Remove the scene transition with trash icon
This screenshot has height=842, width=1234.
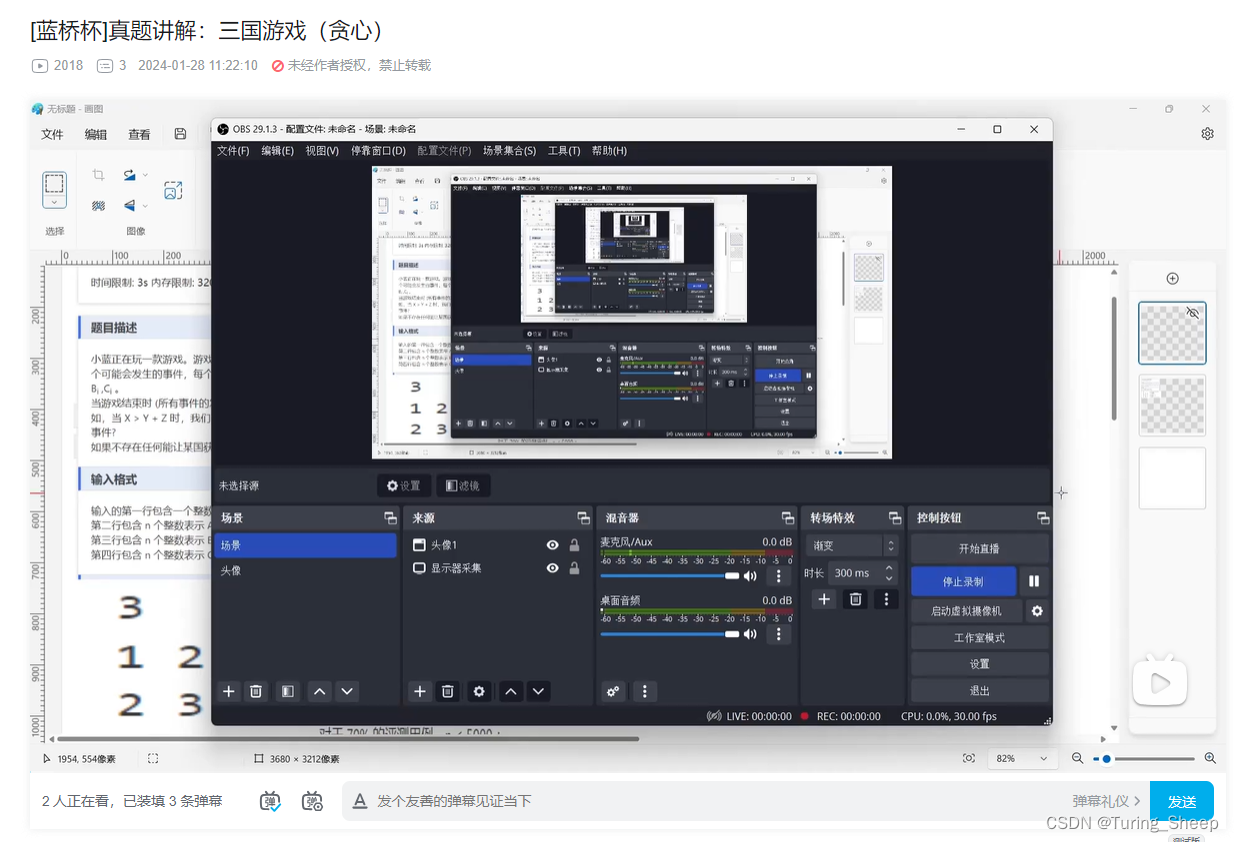[855, 599]
